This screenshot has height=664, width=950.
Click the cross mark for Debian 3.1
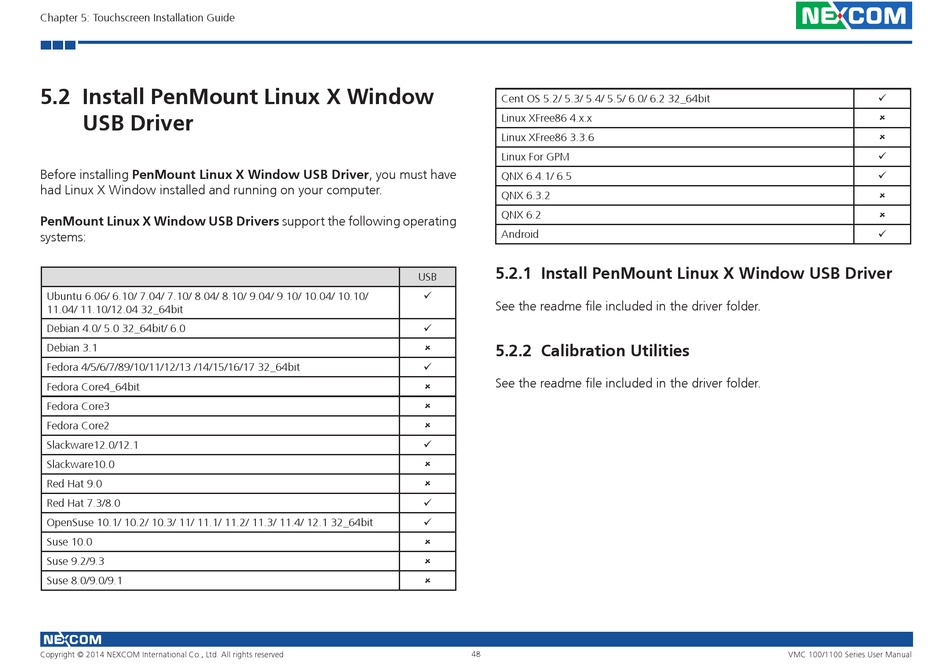click(427, 348)
